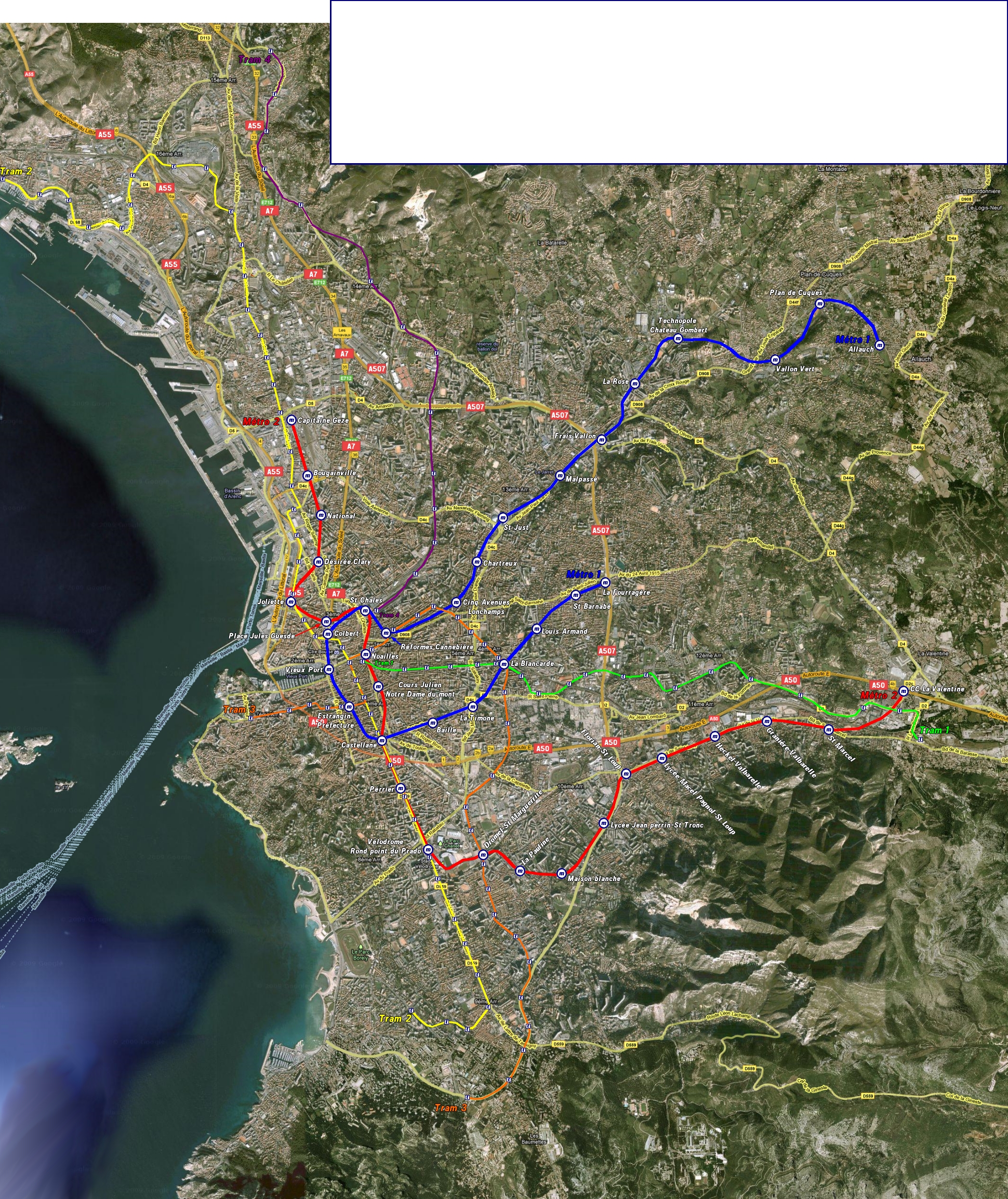Select the Rond point du Prado station marker
The height and width of the screenshot is (1199, 1008).
(429, 850)
